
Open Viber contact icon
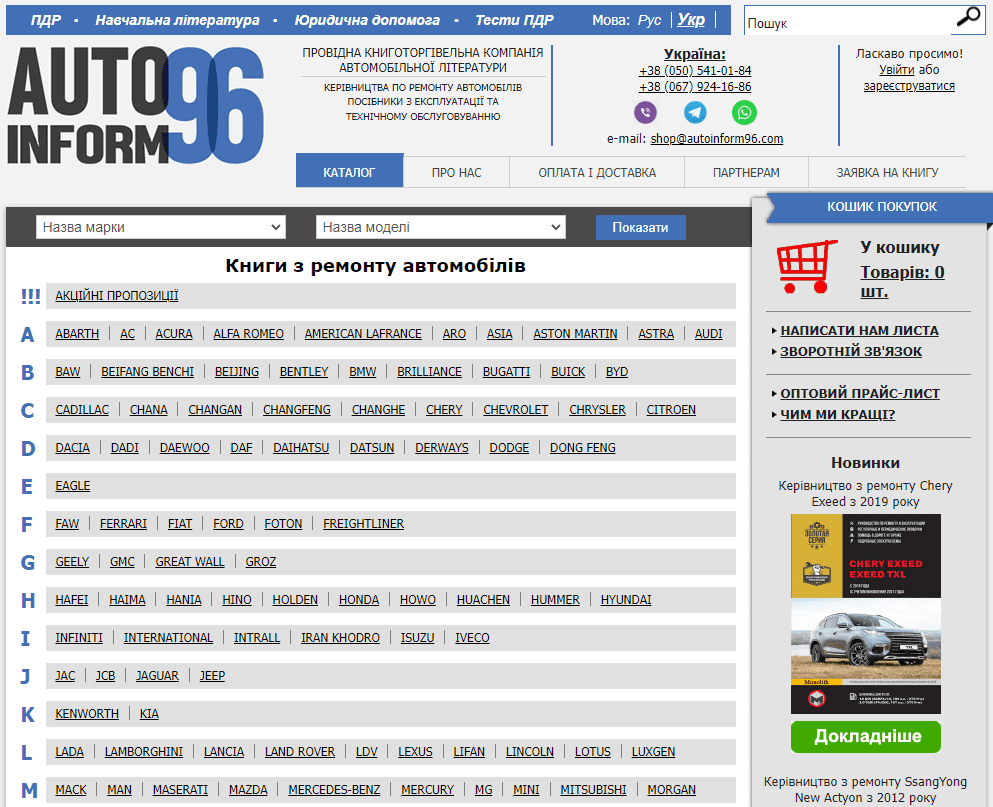pos(645,113)
